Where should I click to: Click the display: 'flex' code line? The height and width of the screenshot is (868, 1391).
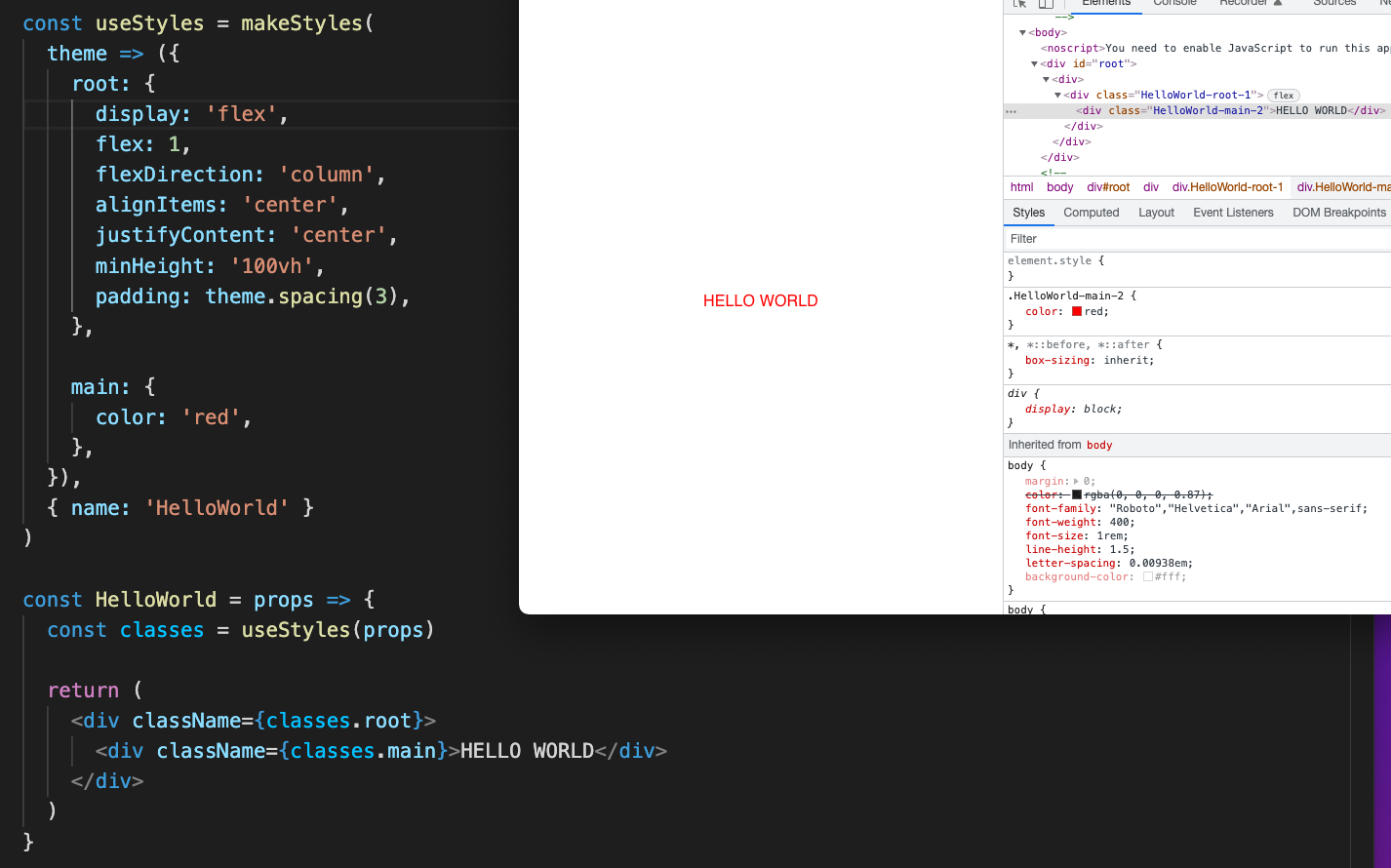point(192,114)
